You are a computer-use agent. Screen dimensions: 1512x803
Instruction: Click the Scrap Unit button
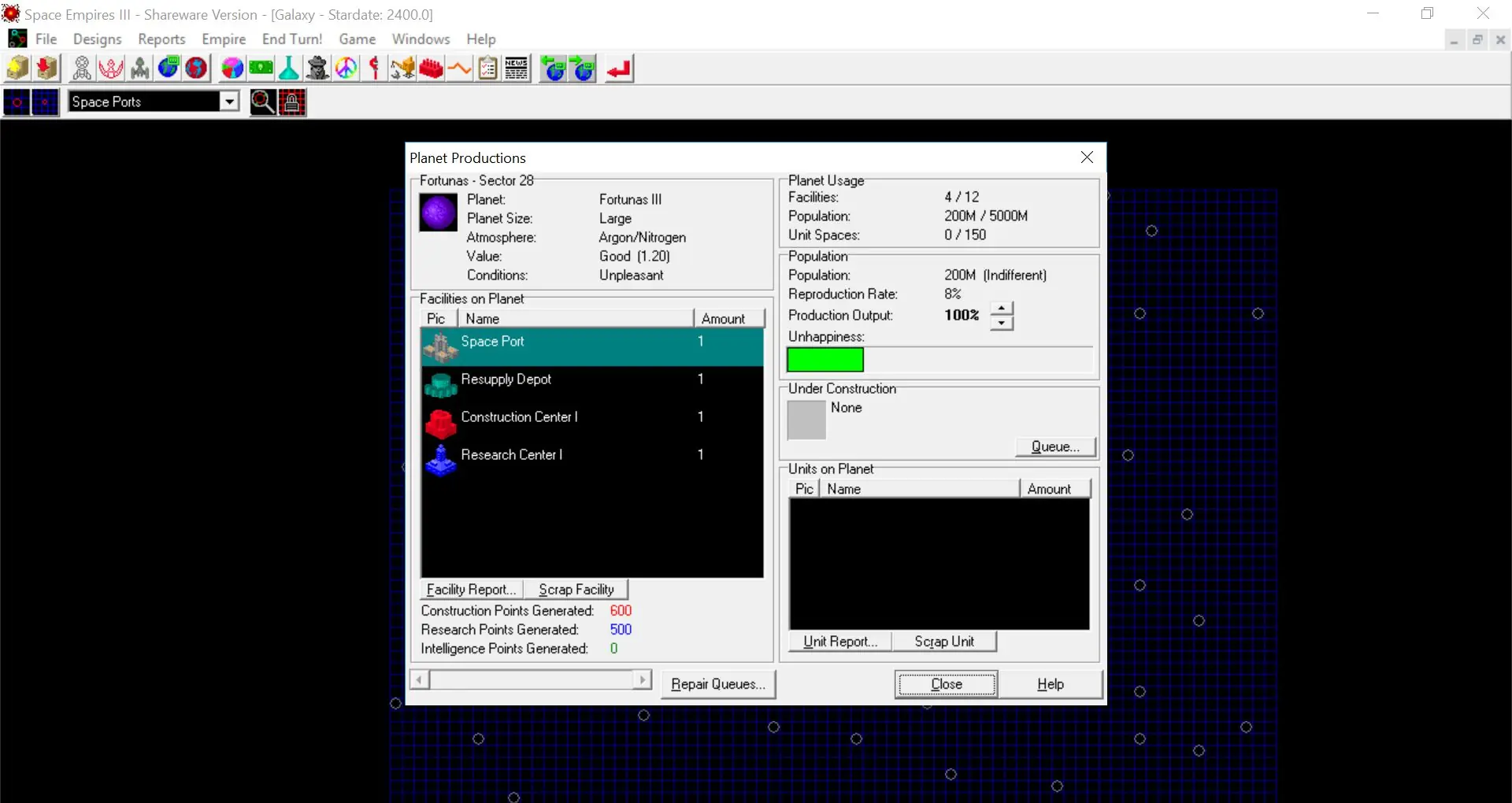[944, 642]
